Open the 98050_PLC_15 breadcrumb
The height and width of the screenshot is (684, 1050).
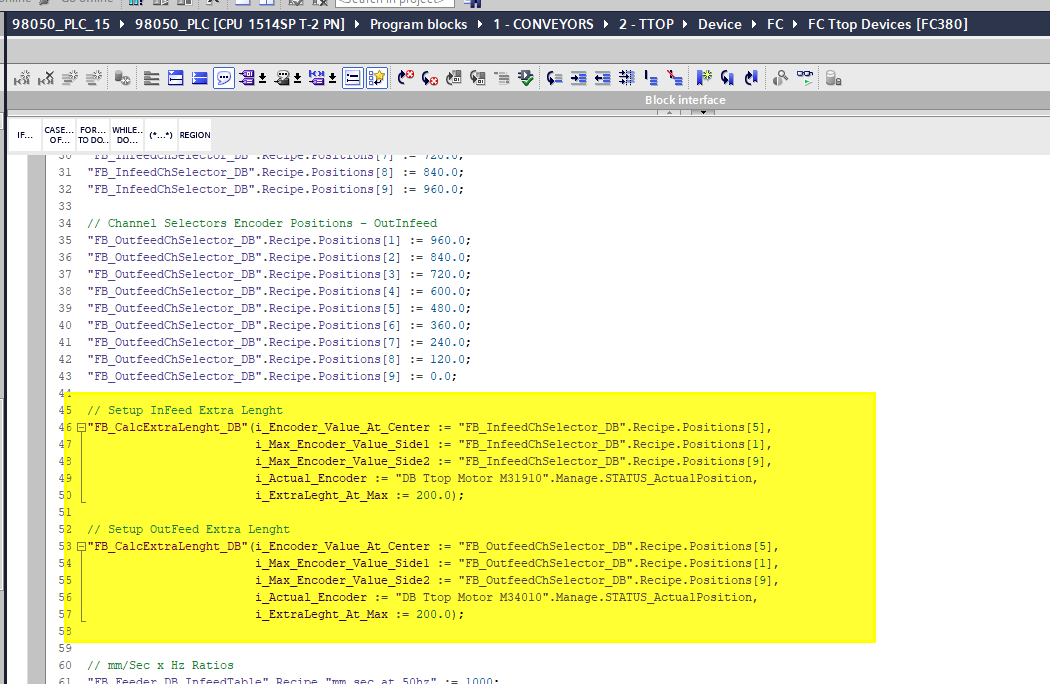[x=61, y=24]
